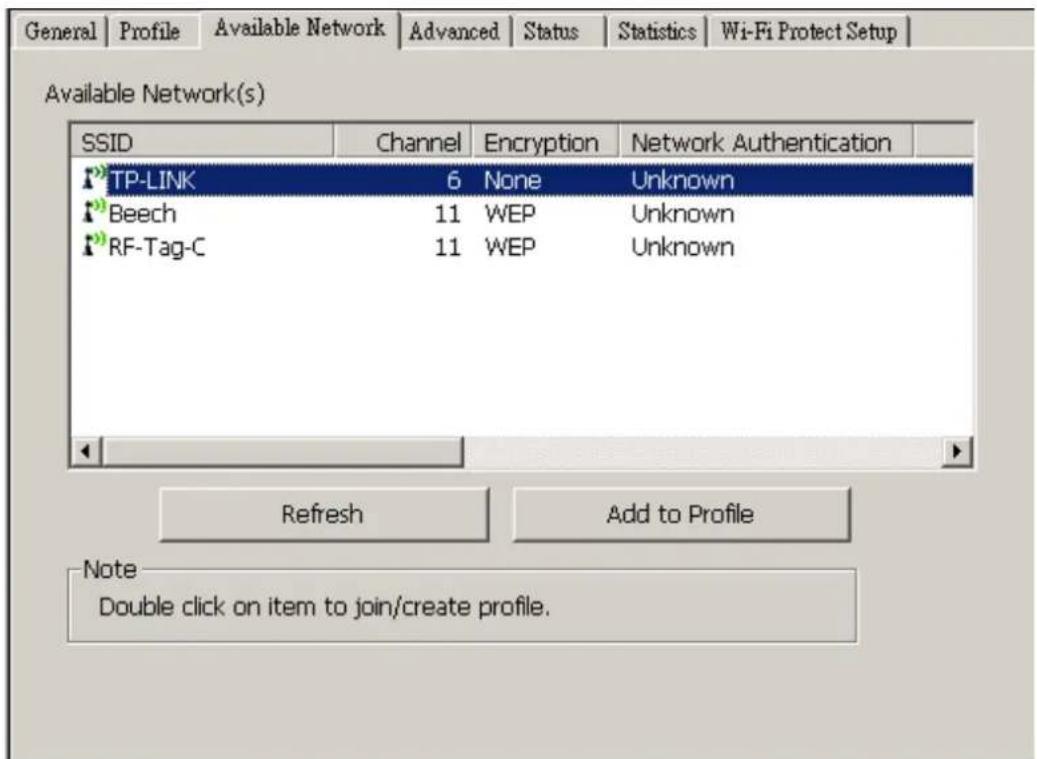The width and height of the screenshot is (1037, 759).
Task: Open the Profile tab
Action: coord(150,31)
